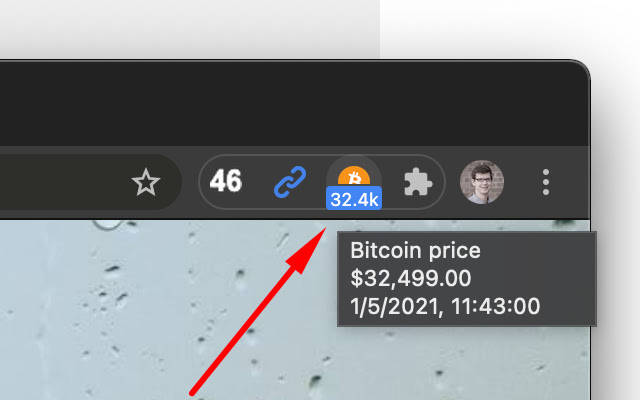640x400 pixels.
Task: Bookmark this page with the star icon
Action: (x=146, y=182)
